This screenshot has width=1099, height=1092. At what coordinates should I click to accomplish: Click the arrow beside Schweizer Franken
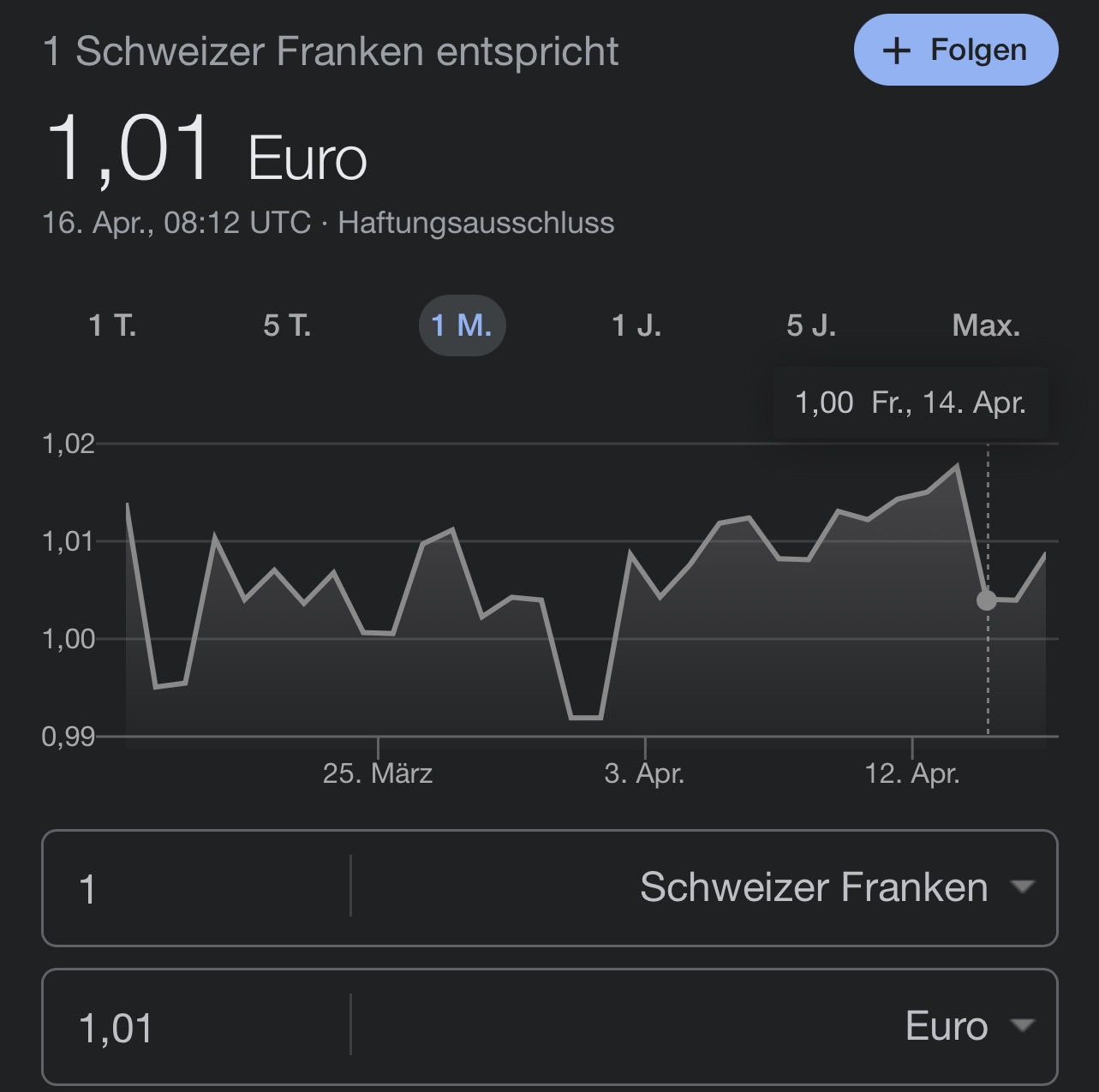[1023, 886]
